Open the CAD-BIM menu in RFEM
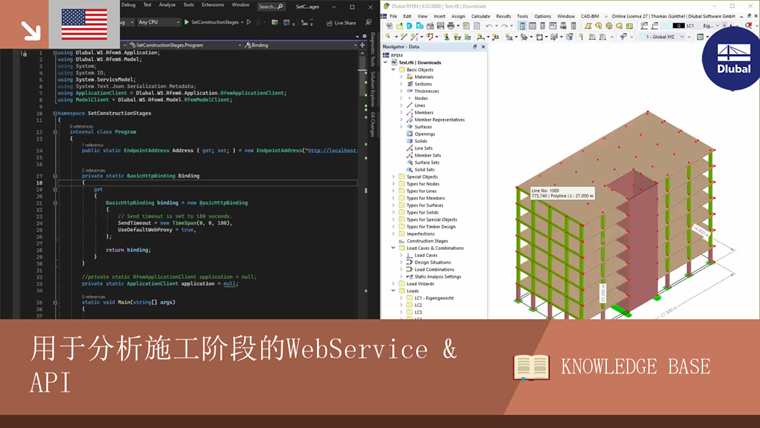The image size is (760, 428). (x=590, y=16)
